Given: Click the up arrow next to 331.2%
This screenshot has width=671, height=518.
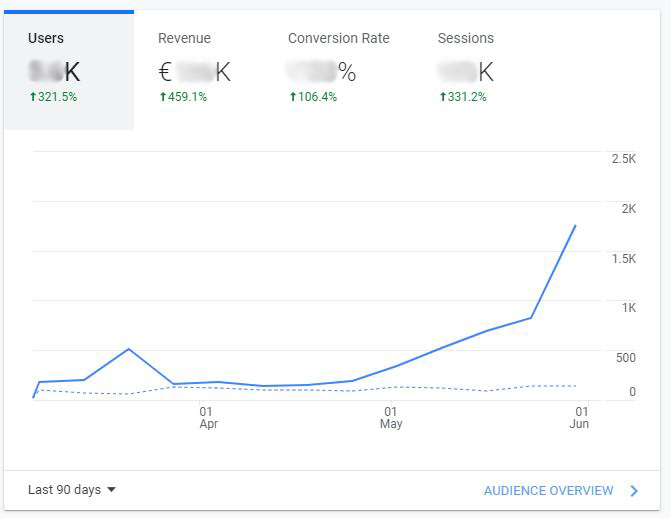Looking at the screenshot, I should click(x=443, y=97).
